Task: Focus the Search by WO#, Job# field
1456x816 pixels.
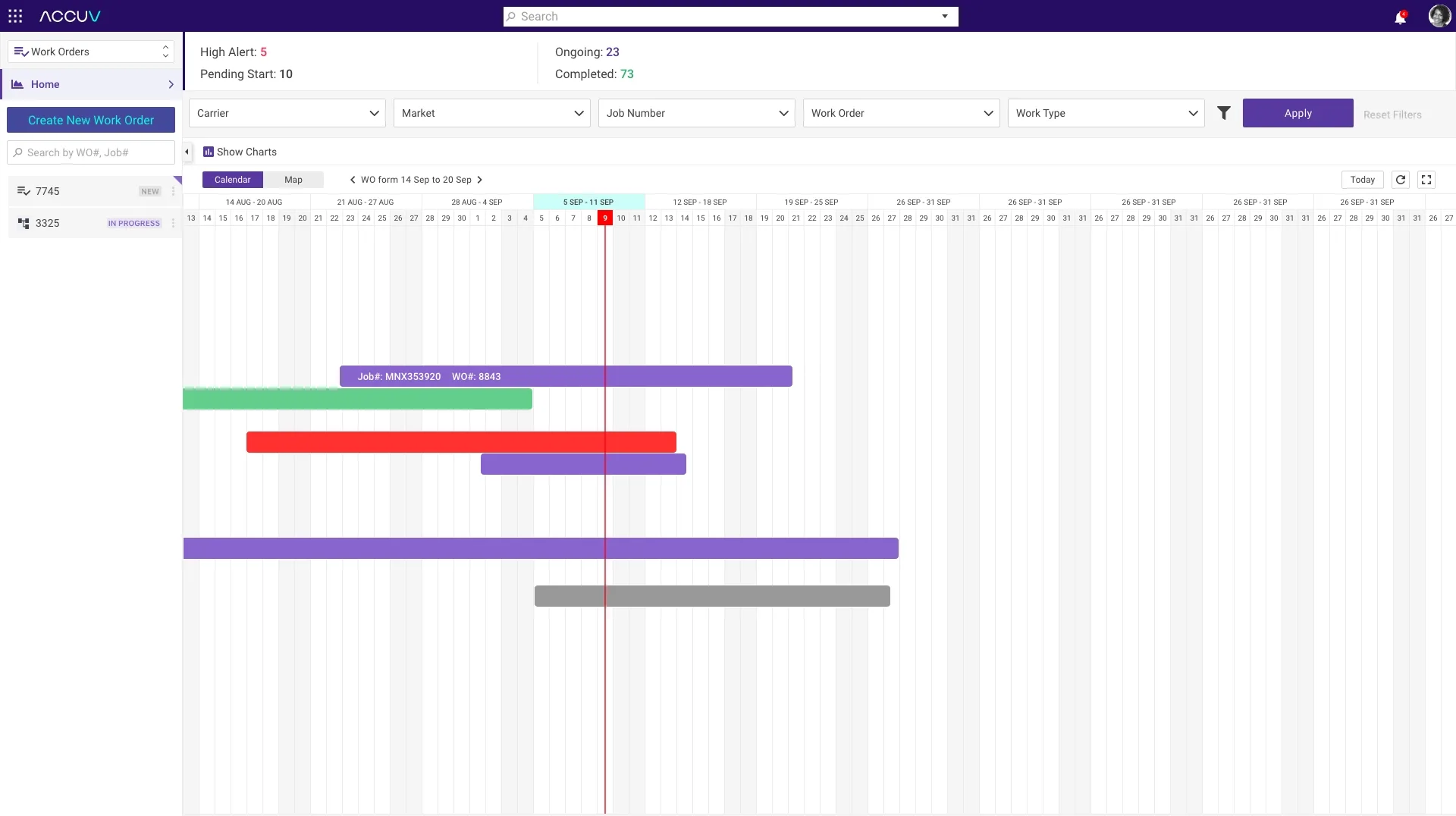Action: (91, 152)
